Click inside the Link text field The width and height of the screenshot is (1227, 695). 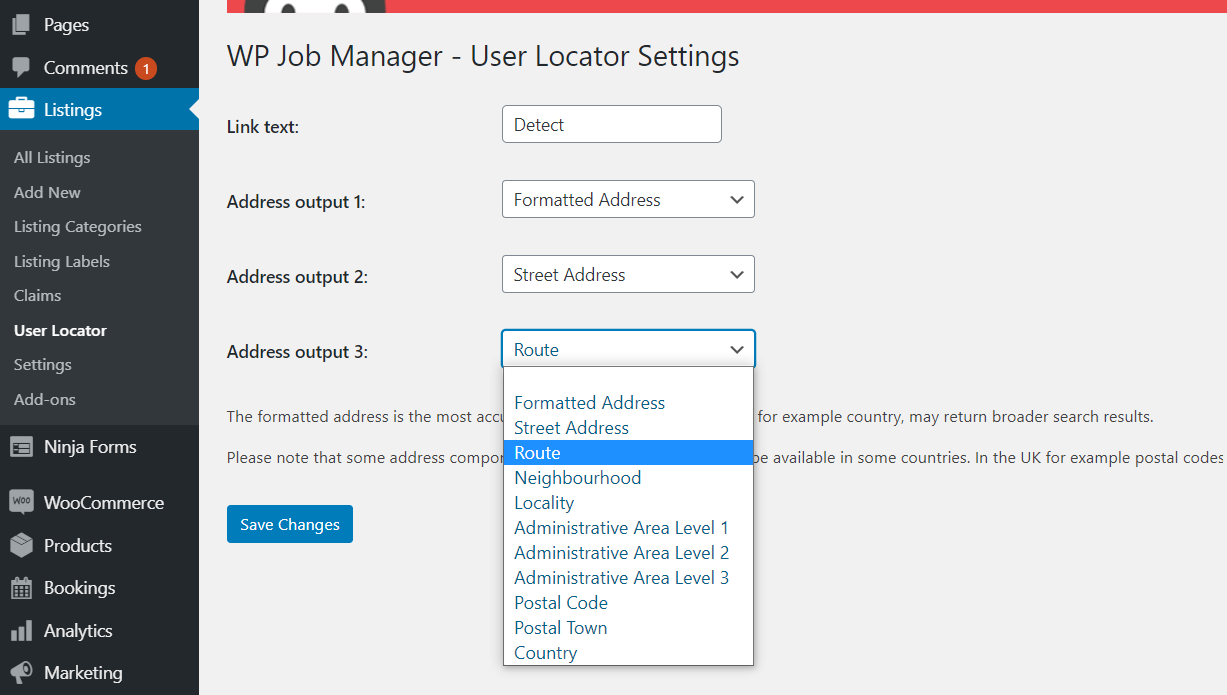[610, 123]
